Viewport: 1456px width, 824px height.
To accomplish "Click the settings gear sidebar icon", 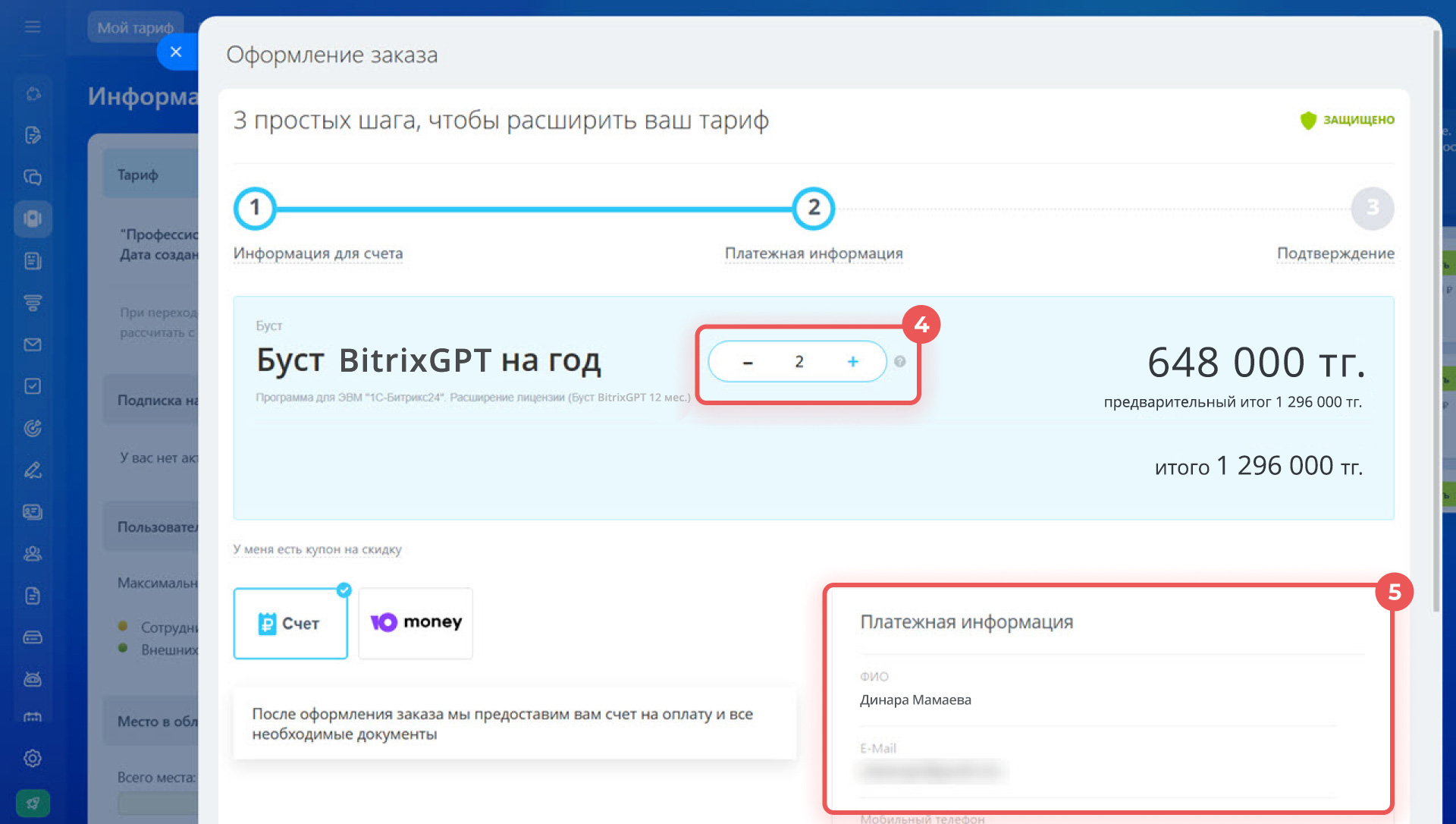I will [x=33, y=758].
